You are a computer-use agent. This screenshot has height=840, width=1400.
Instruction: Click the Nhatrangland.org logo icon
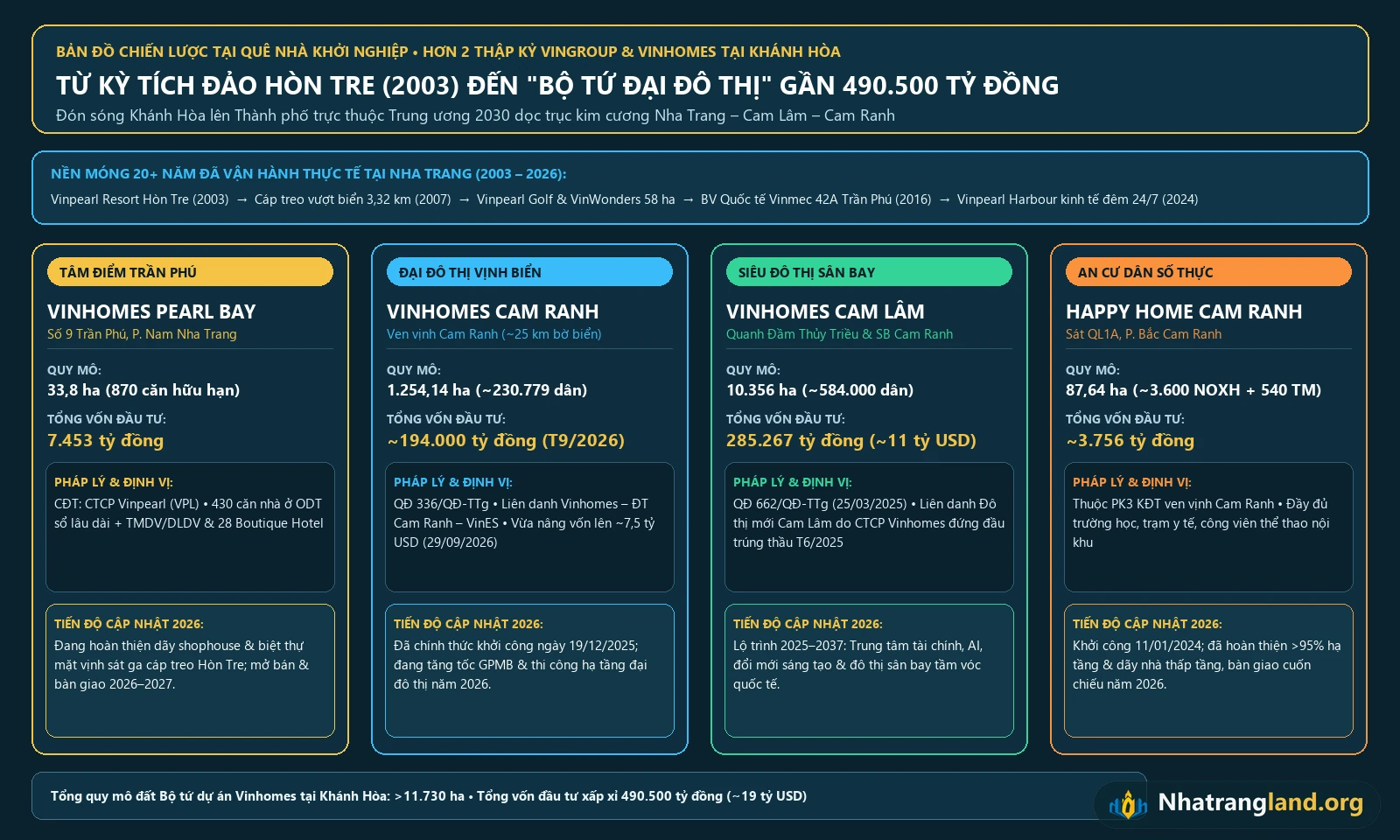(1128, 803)
